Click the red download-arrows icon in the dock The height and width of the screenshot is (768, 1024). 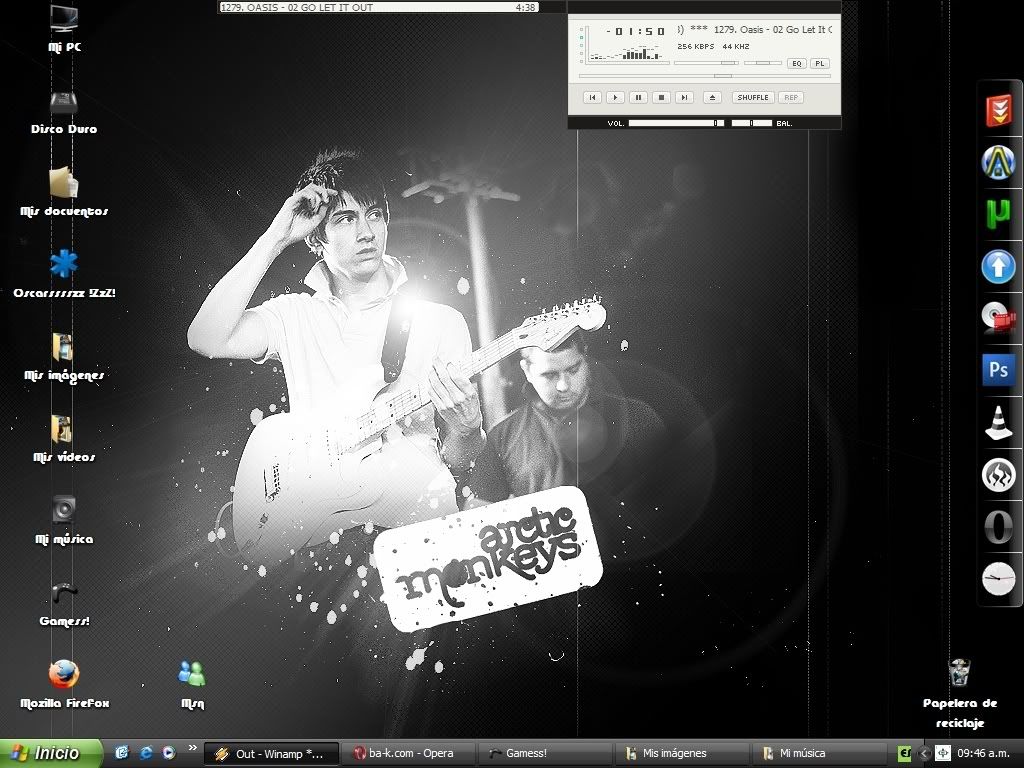(x=999, y=109)
